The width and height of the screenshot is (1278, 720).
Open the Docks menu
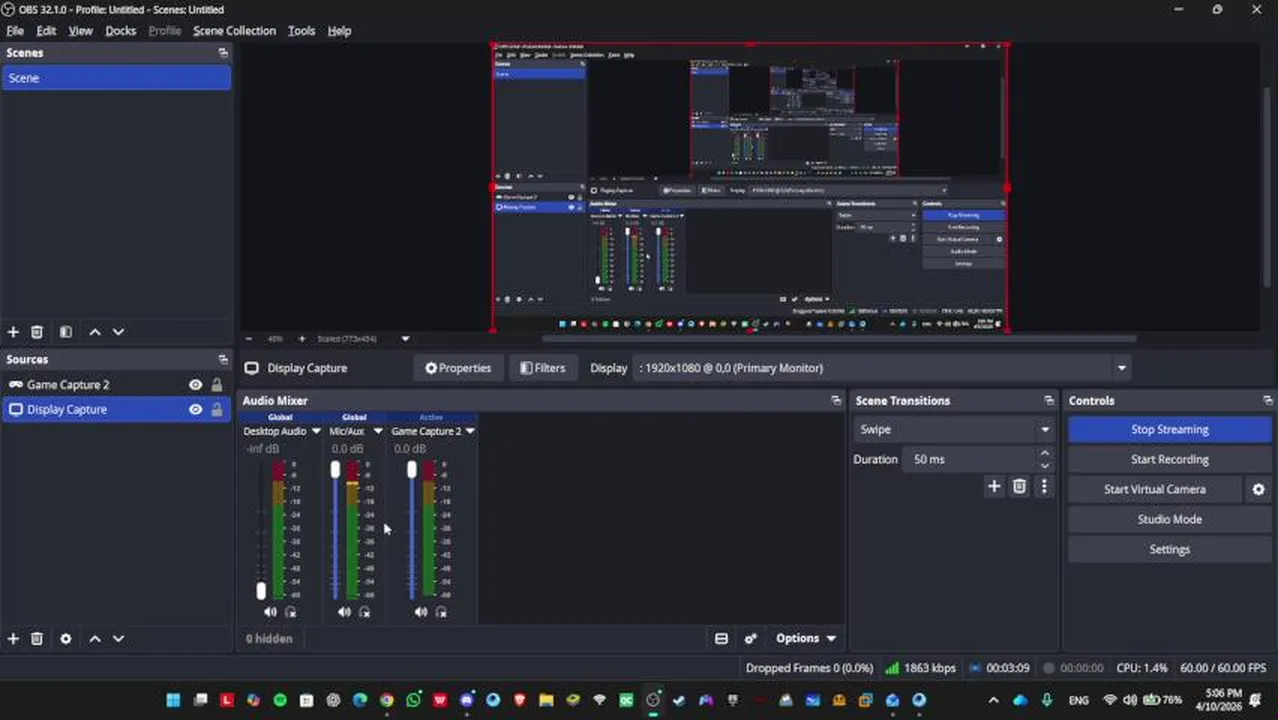[x=121, y=31]
